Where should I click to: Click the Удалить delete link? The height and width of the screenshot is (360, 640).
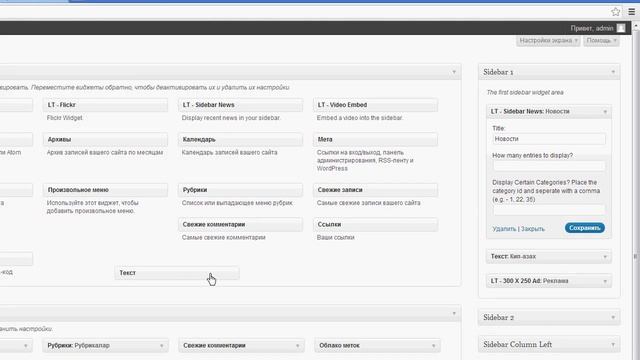pyautogui.click(x=504, y=229)
